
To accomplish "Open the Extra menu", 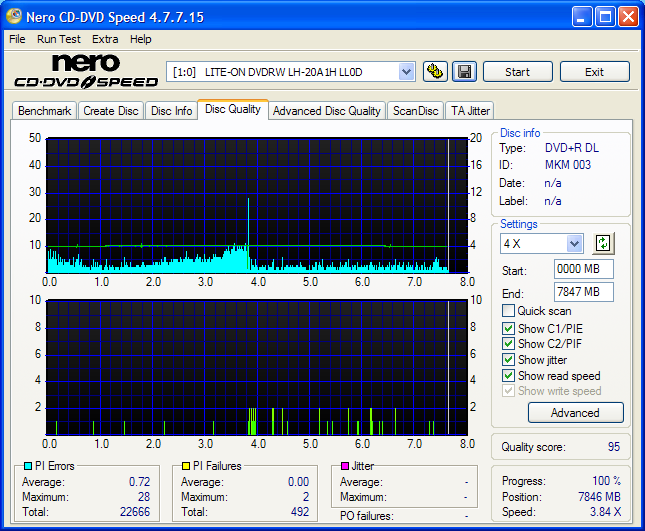I will (x=105, y=39).
